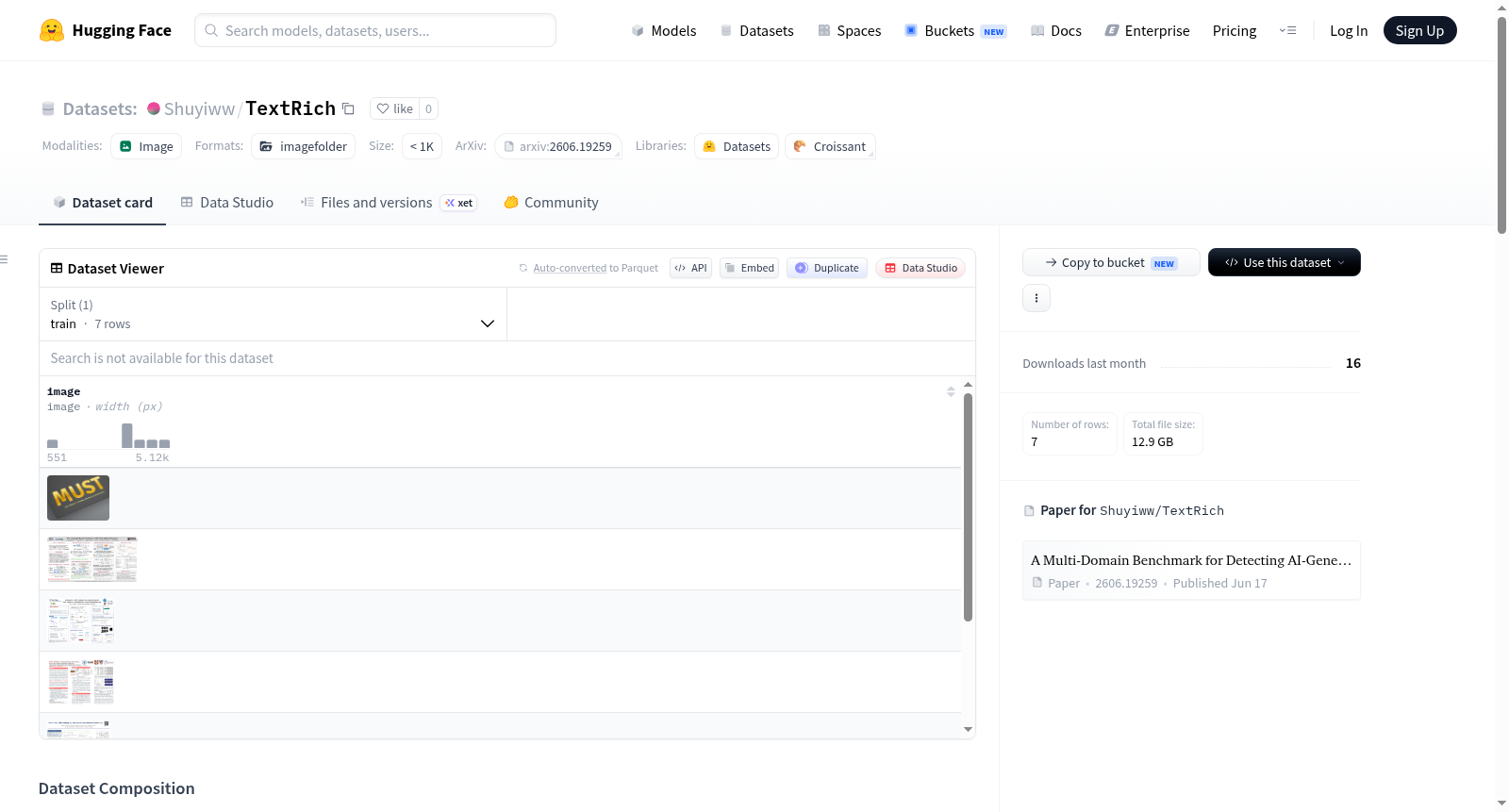Click the dataset viewer vertical scrollbar
1509x812 pixels.
(x=968, y=507)
